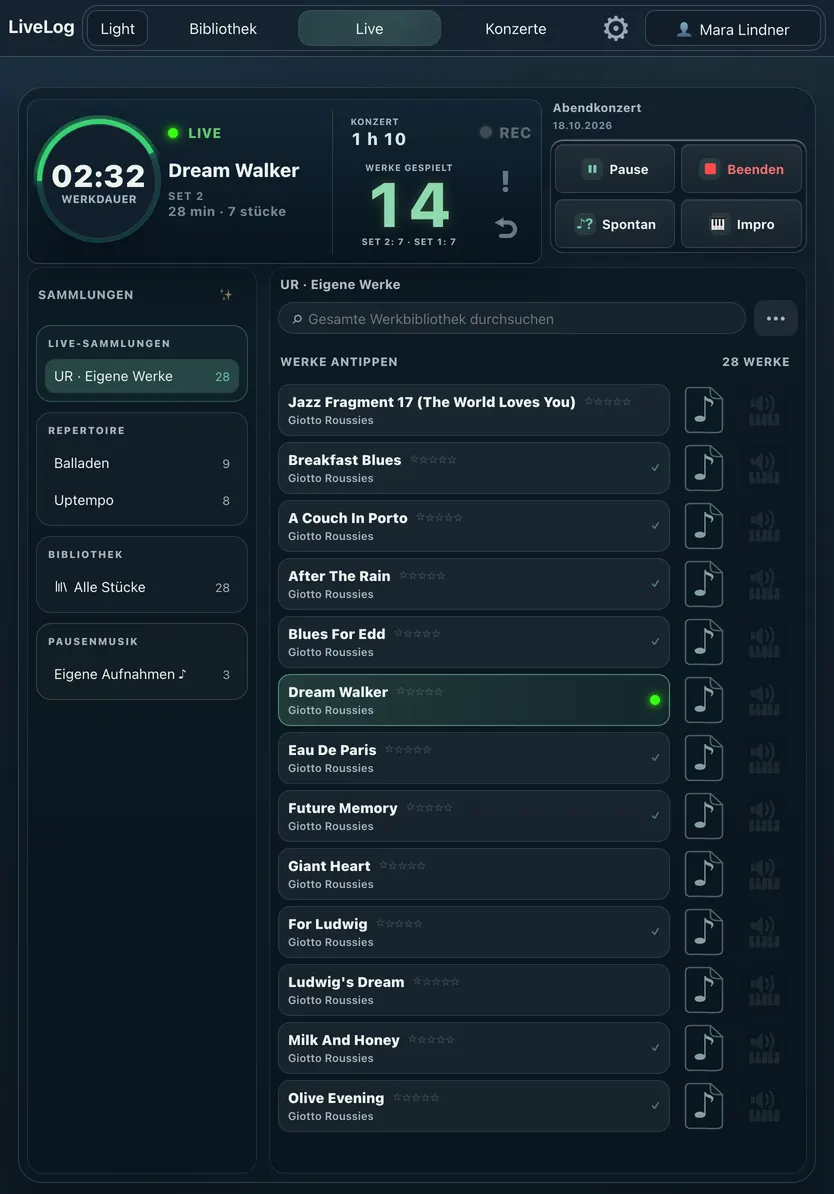Click the exclamation mark icon
The width and height of the screenshot is (834, 1194).
coord(505,181)
